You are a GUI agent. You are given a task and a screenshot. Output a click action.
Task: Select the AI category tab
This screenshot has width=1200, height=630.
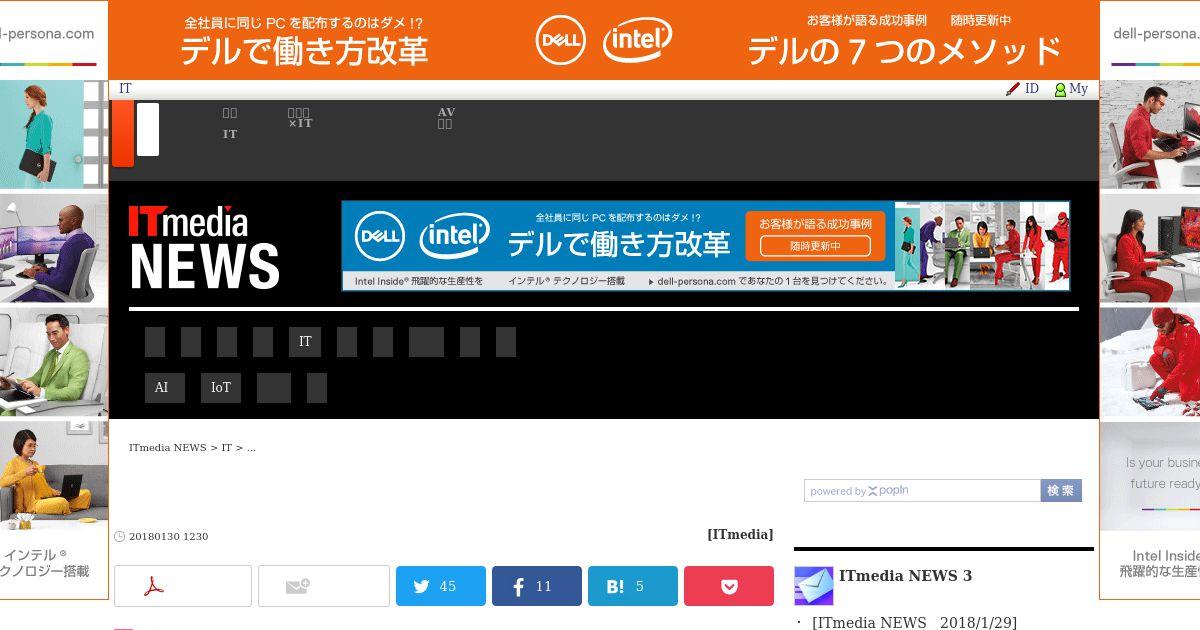point(165,388)
